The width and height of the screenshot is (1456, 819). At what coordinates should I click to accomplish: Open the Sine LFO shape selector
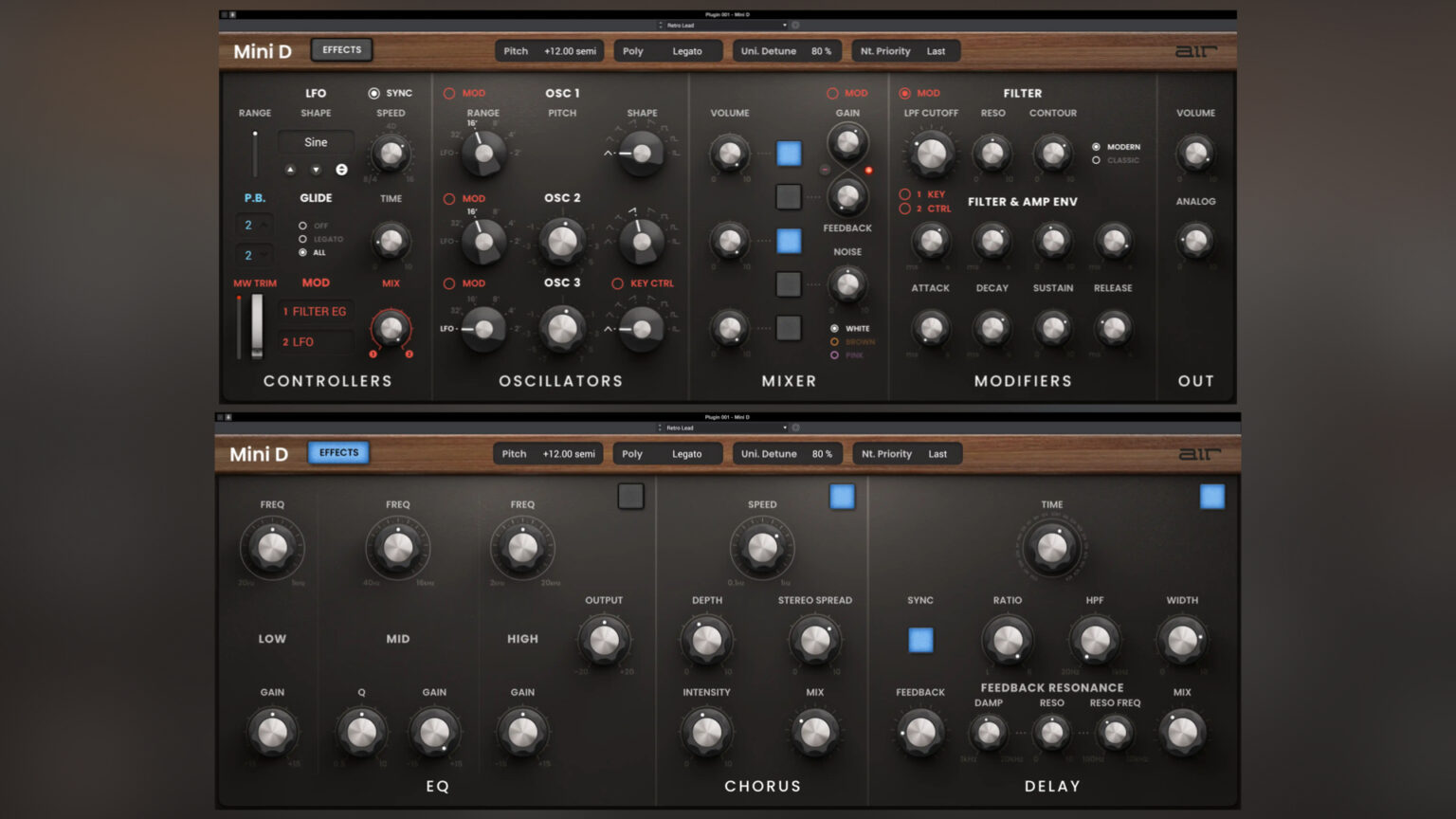(316, 142)
